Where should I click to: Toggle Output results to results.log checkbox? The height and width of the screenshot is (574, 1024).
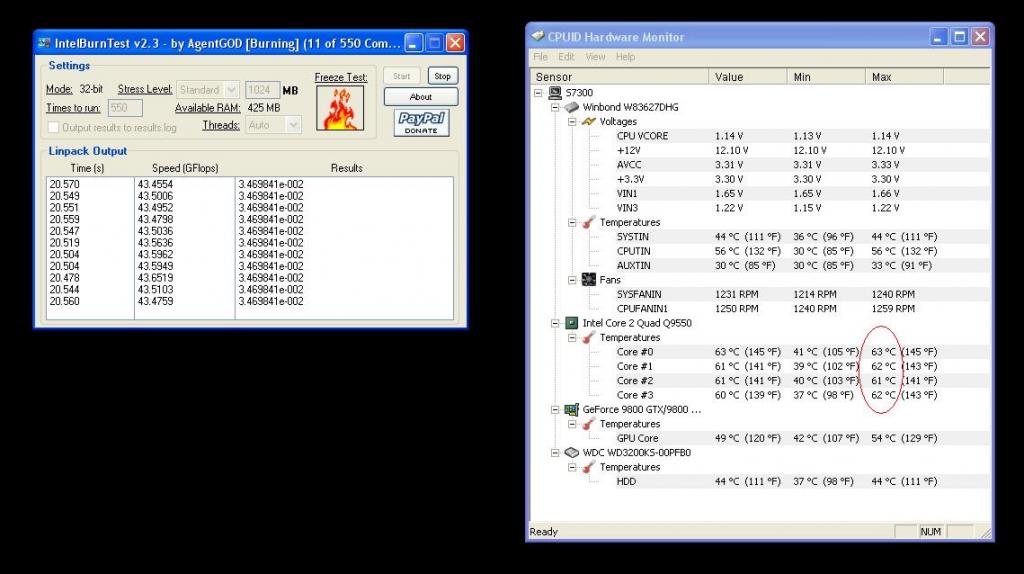click(x=54, y=127)
